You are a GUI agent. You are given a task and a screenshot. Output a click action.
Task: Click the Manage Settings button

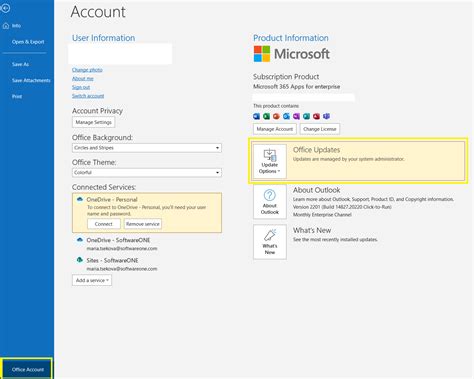pyautogui.click(x=94, y=122)
